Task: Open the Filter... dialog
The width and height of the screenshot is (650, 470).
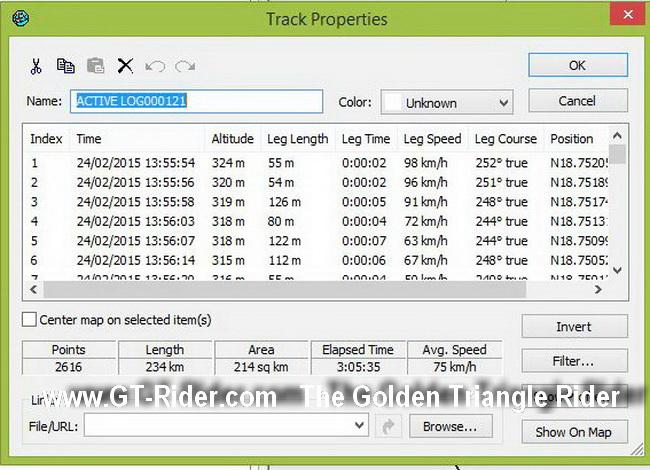Action: [x=574, y=361]
